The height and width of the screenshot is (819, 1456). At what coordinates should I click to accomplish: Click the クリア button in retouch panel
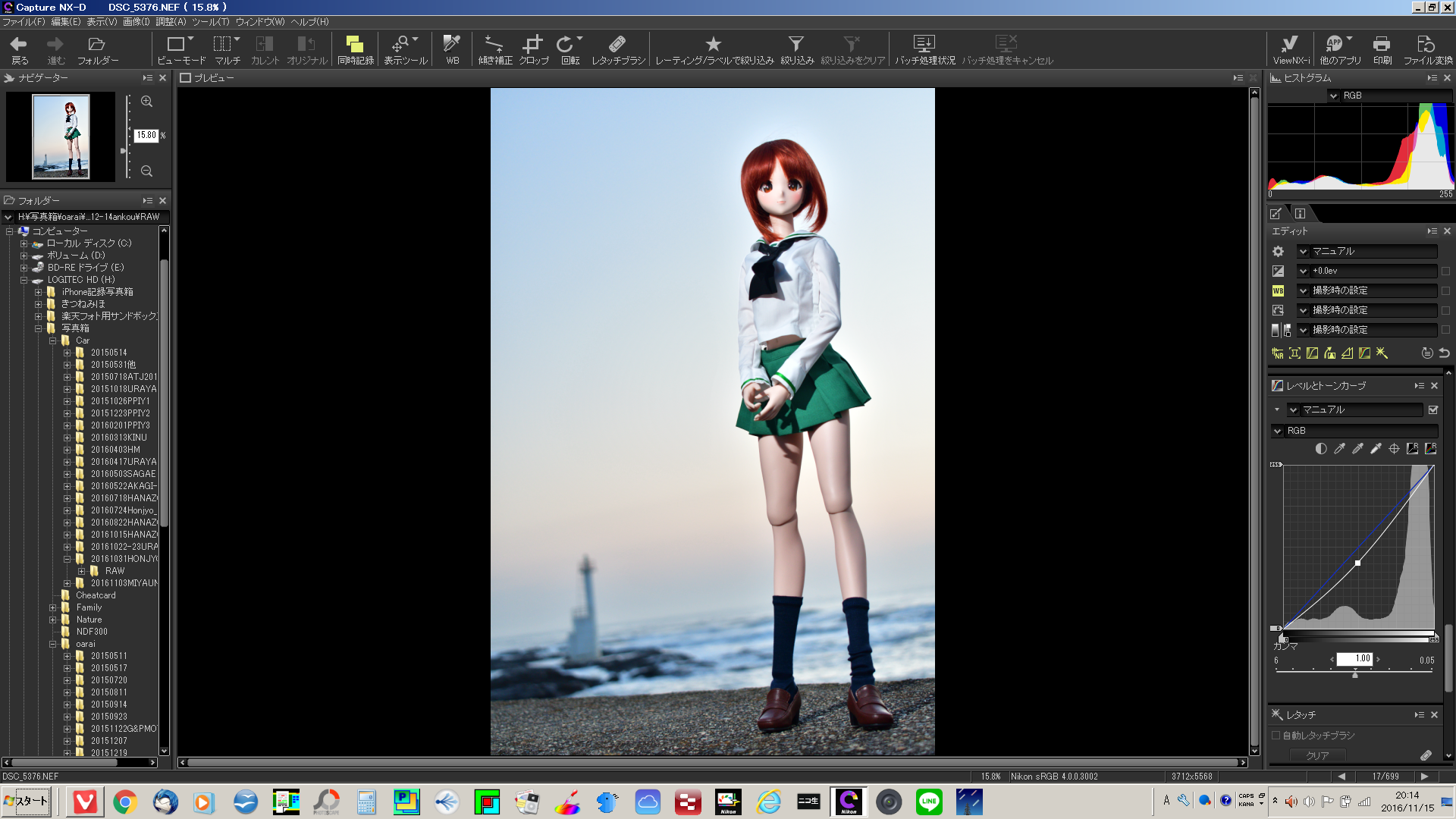(1317, 755)
